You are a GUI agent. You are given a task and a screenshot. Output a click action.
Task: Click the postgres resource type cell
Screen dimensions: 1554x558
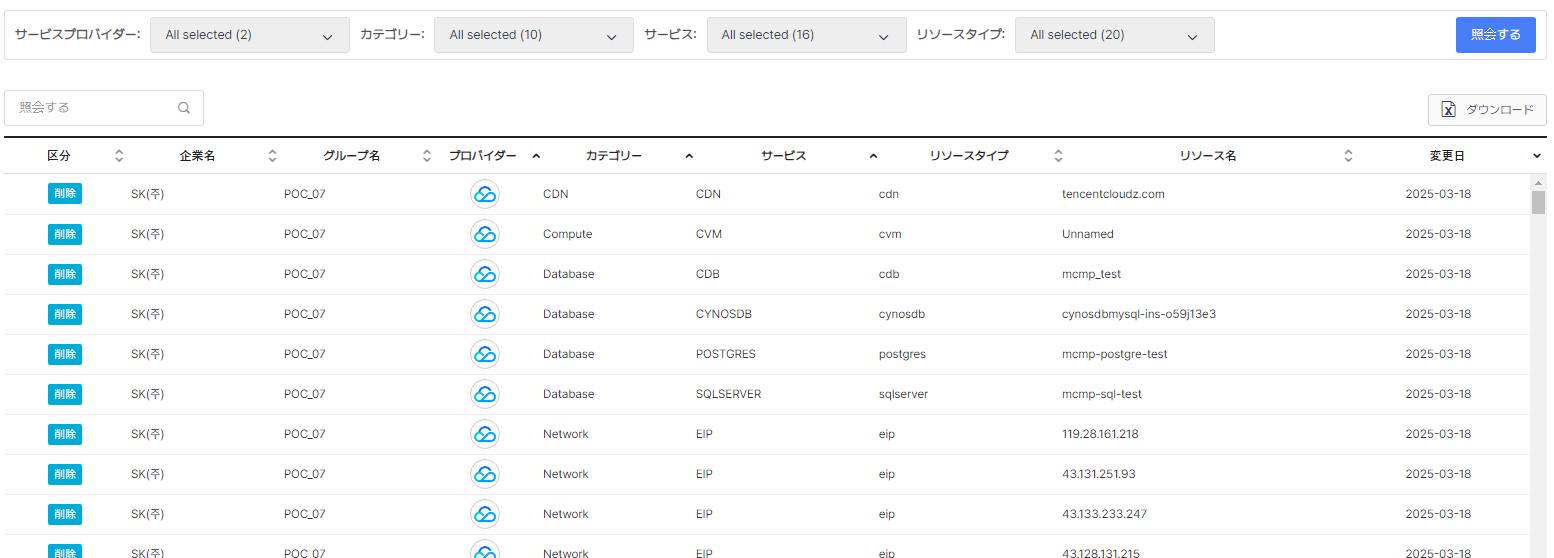[902, 354]
